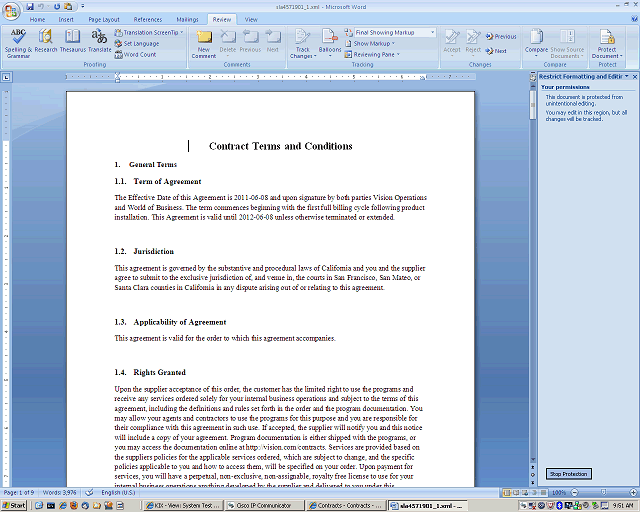The height and width of the screenshot is (512, 640).
Task: Click Zoom In plus button
Action: coord(633,492)
